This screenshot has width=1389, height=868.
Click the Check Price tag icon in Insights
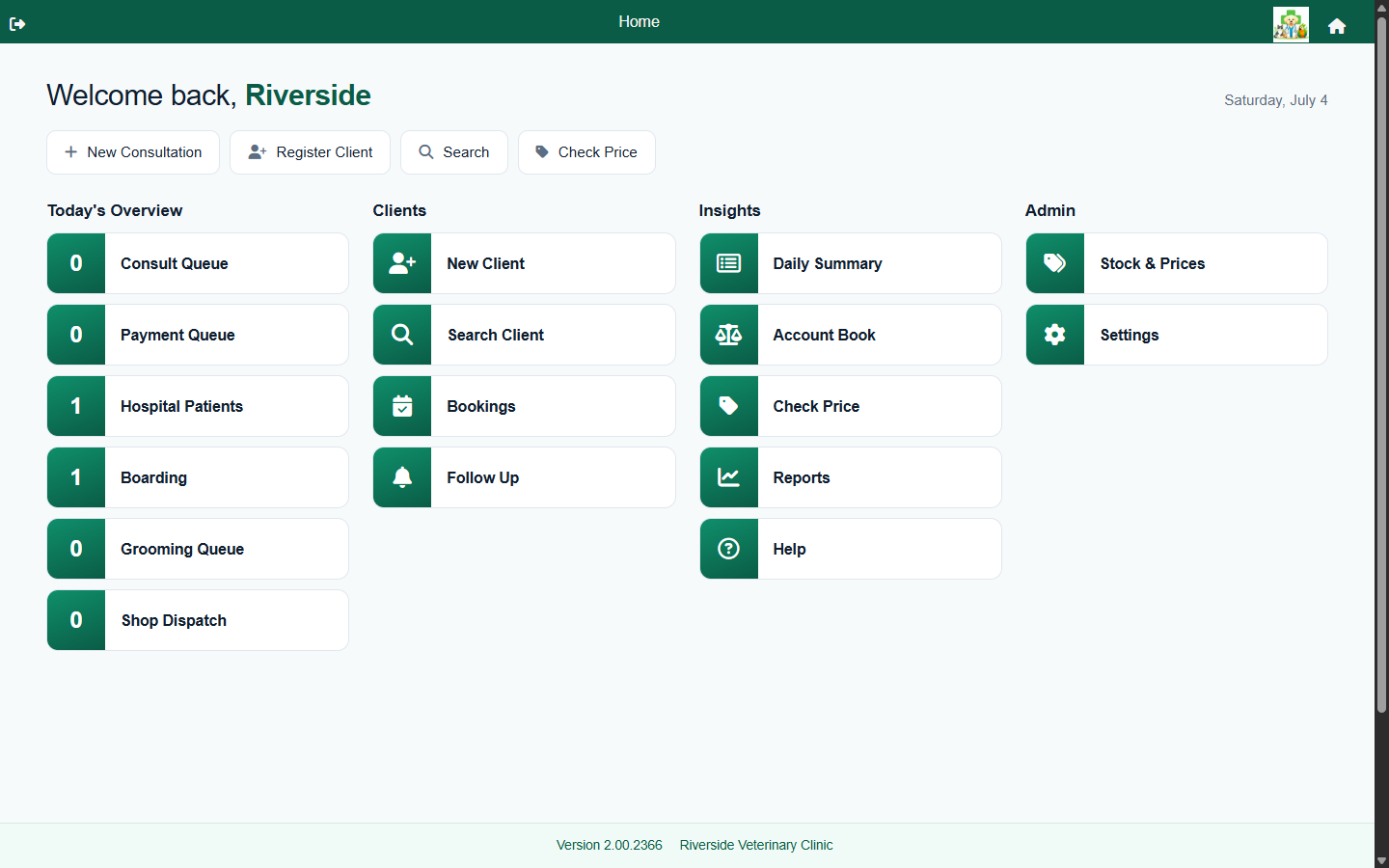[x=729, y=406]
